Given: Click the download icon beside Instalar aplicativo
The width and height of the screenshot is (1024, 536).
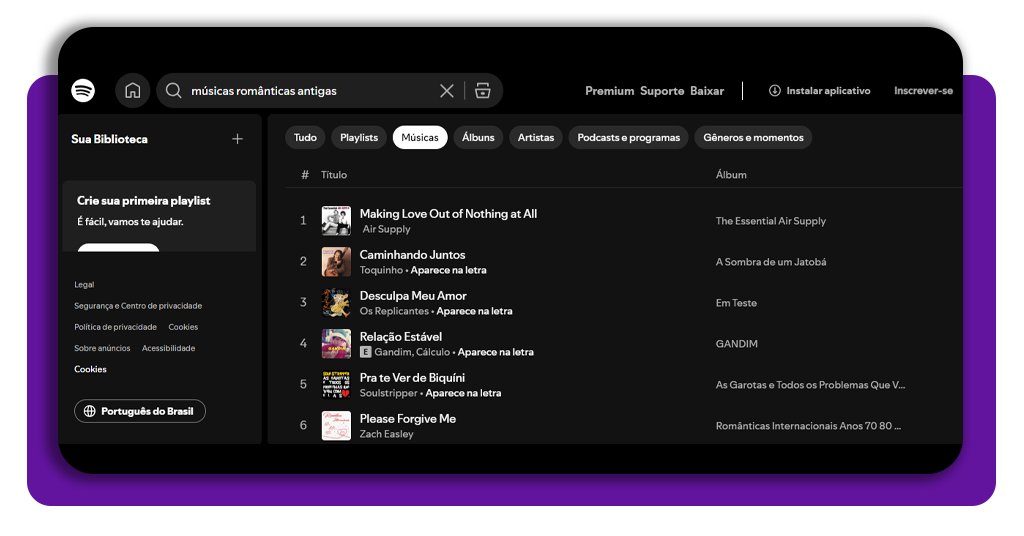Looking at the screenshot, I should pyautogui.click(x=775, y=91).
